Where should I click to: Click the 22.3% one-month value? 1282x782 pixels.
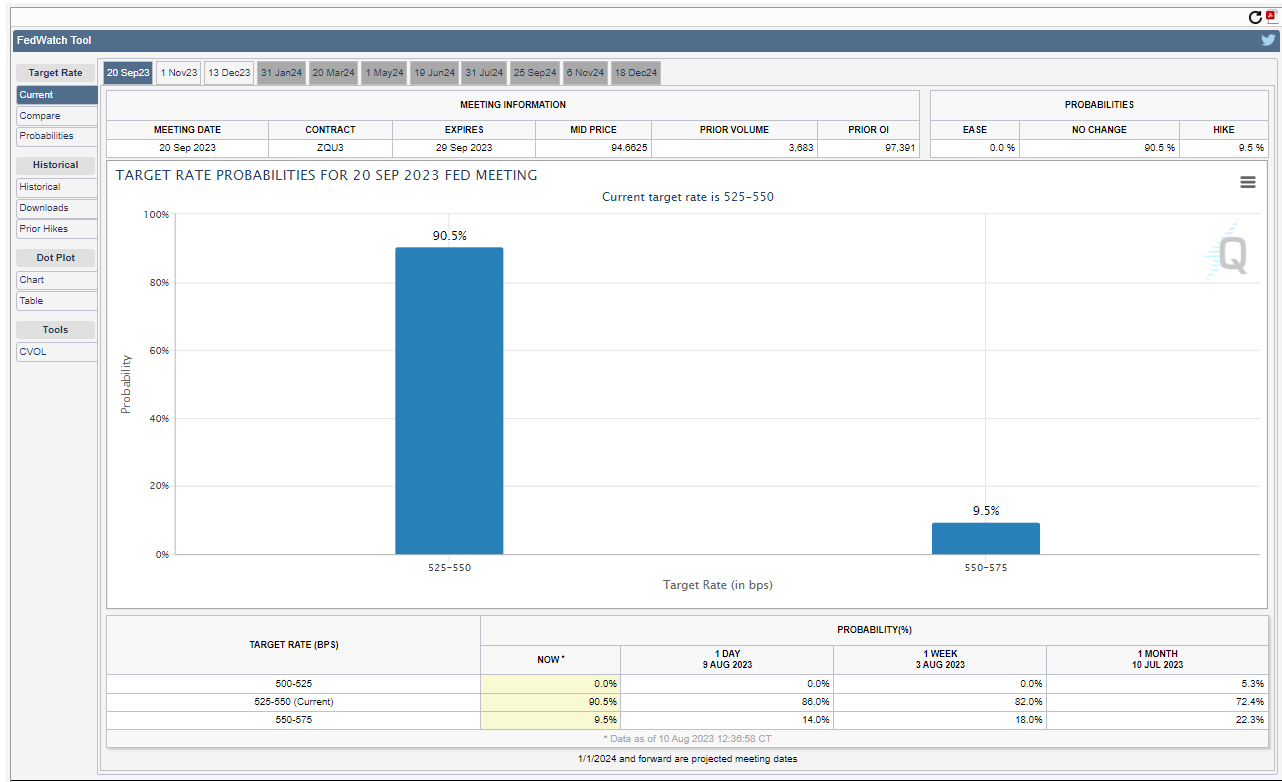pos(1250,720)
